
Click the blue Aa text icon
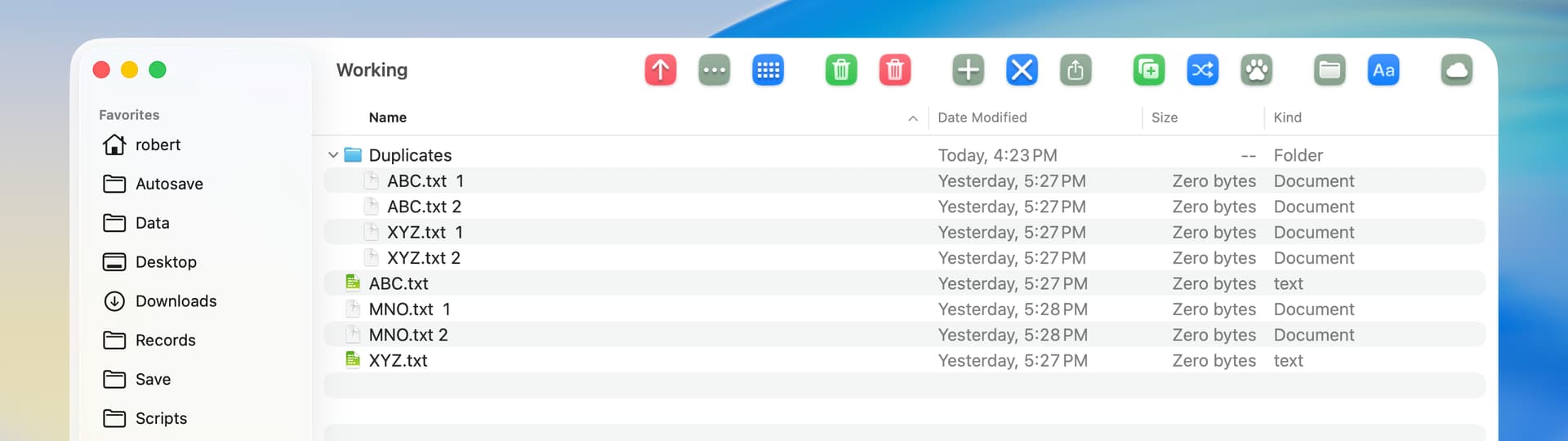[x=1383, y=70]
